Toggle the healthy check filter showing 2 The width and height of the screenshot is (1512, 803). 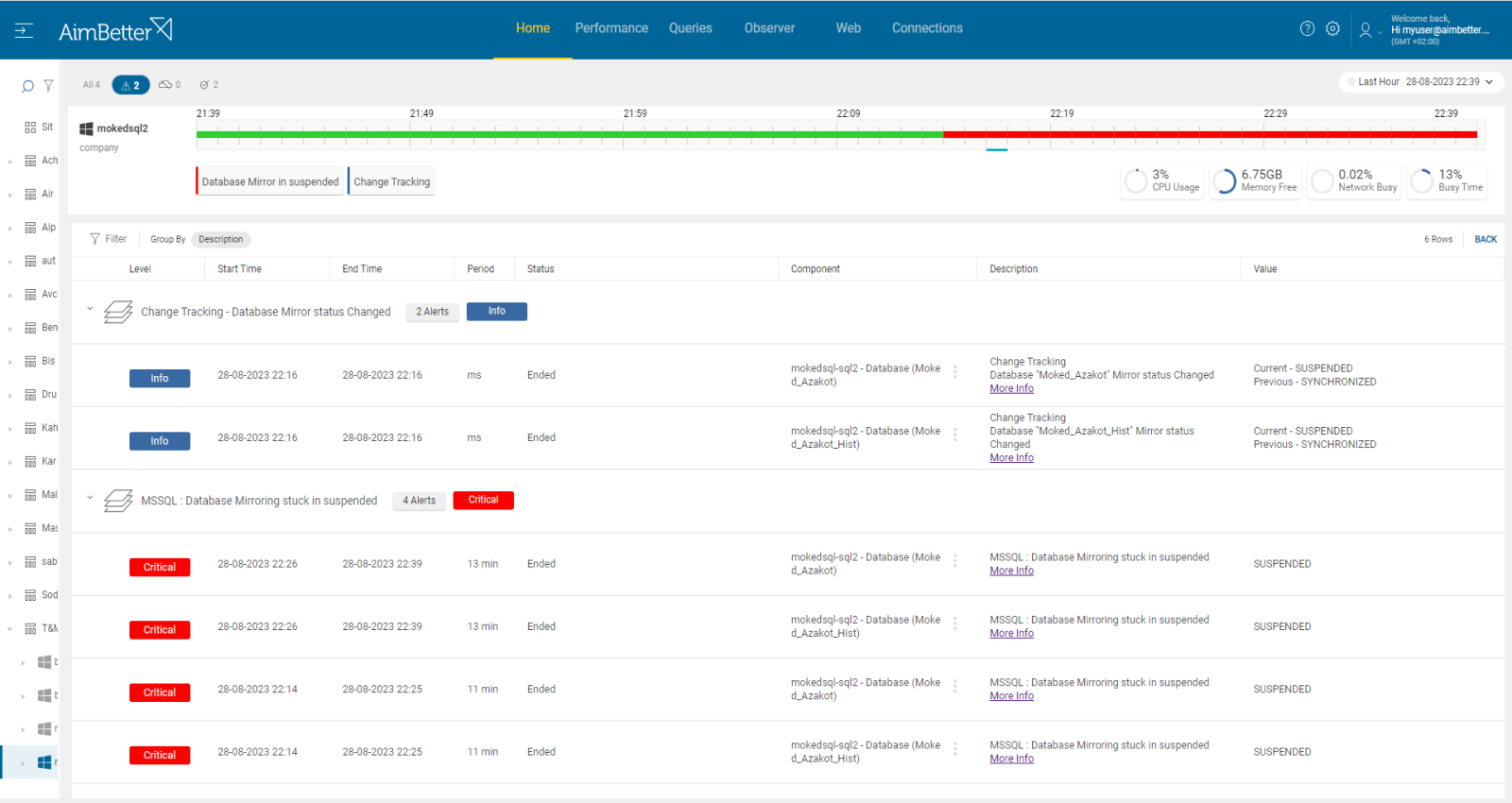tap(209, 85)
